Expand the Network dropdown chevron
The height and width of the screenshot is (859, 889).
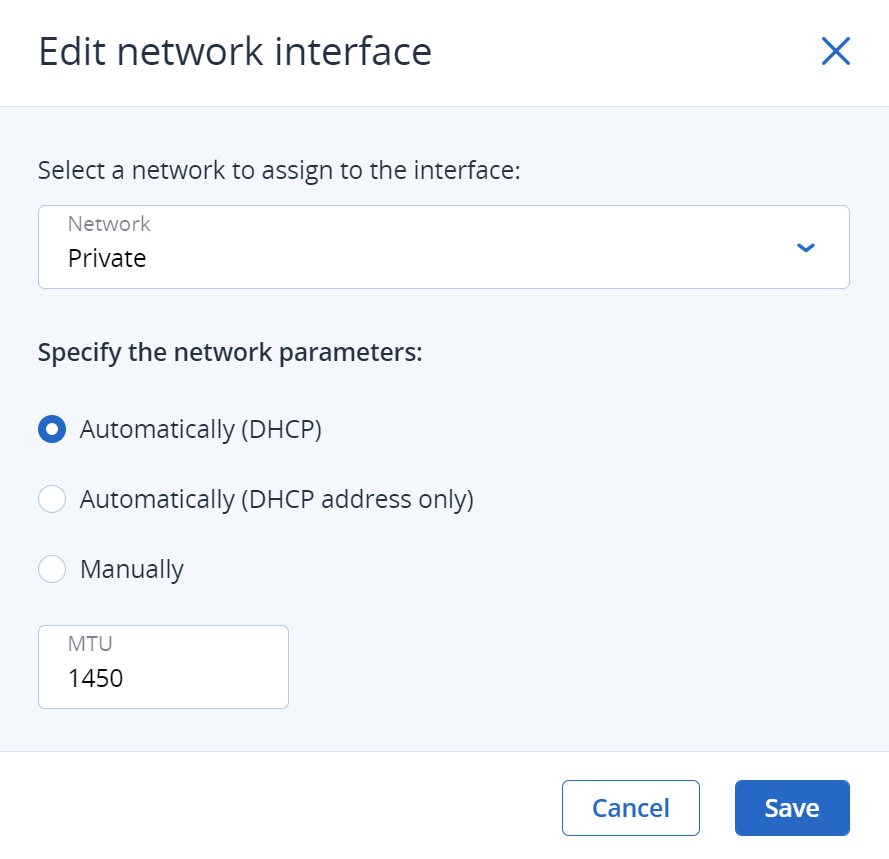click(x=806, y=248)
